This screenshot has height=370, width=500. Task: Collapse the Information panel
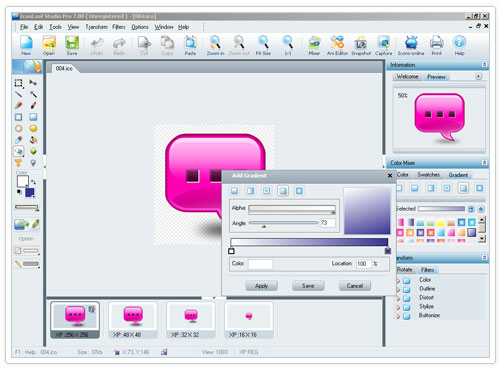[485, 64]
